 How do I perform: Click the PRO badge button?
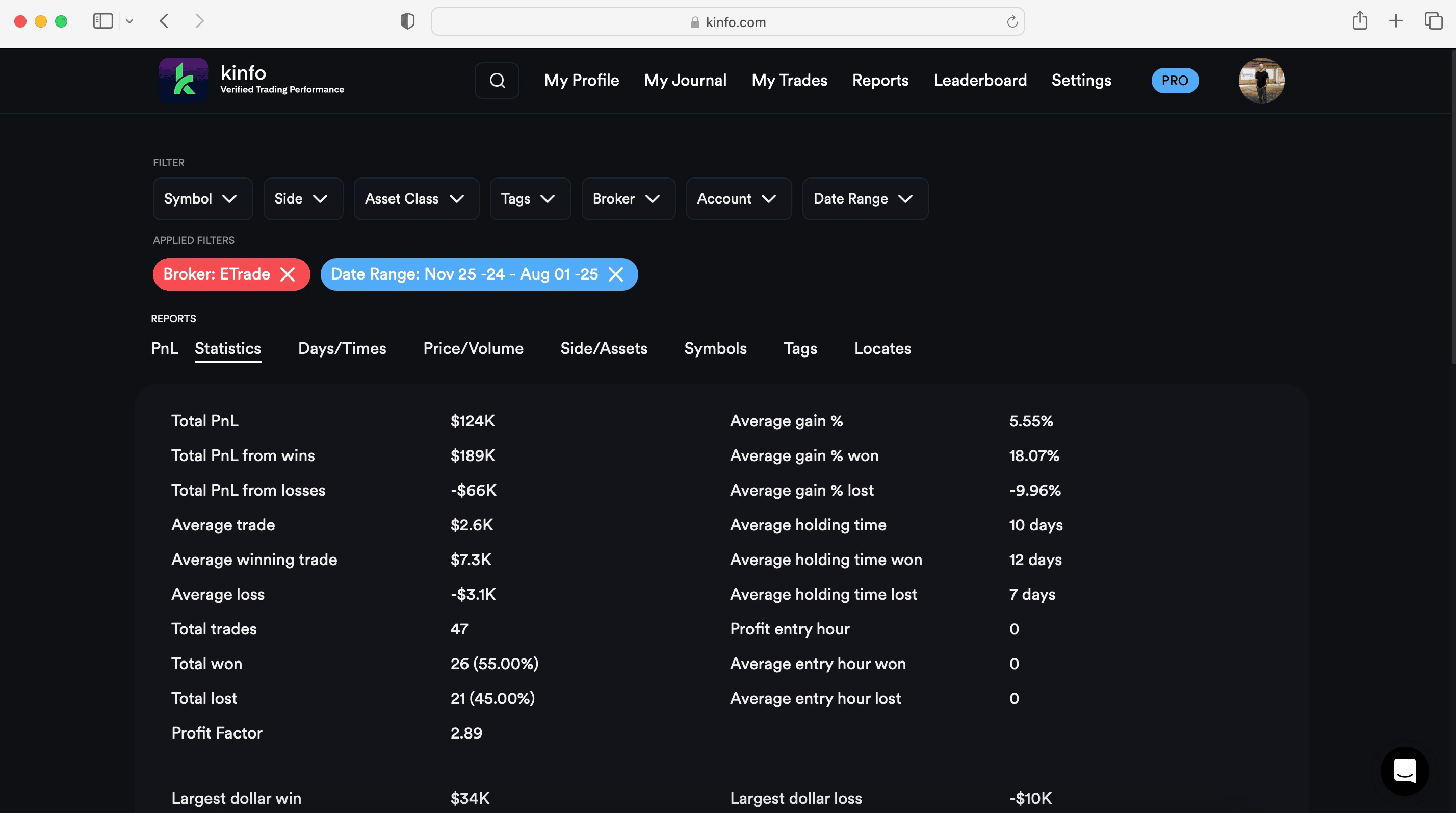point(1175,80)
